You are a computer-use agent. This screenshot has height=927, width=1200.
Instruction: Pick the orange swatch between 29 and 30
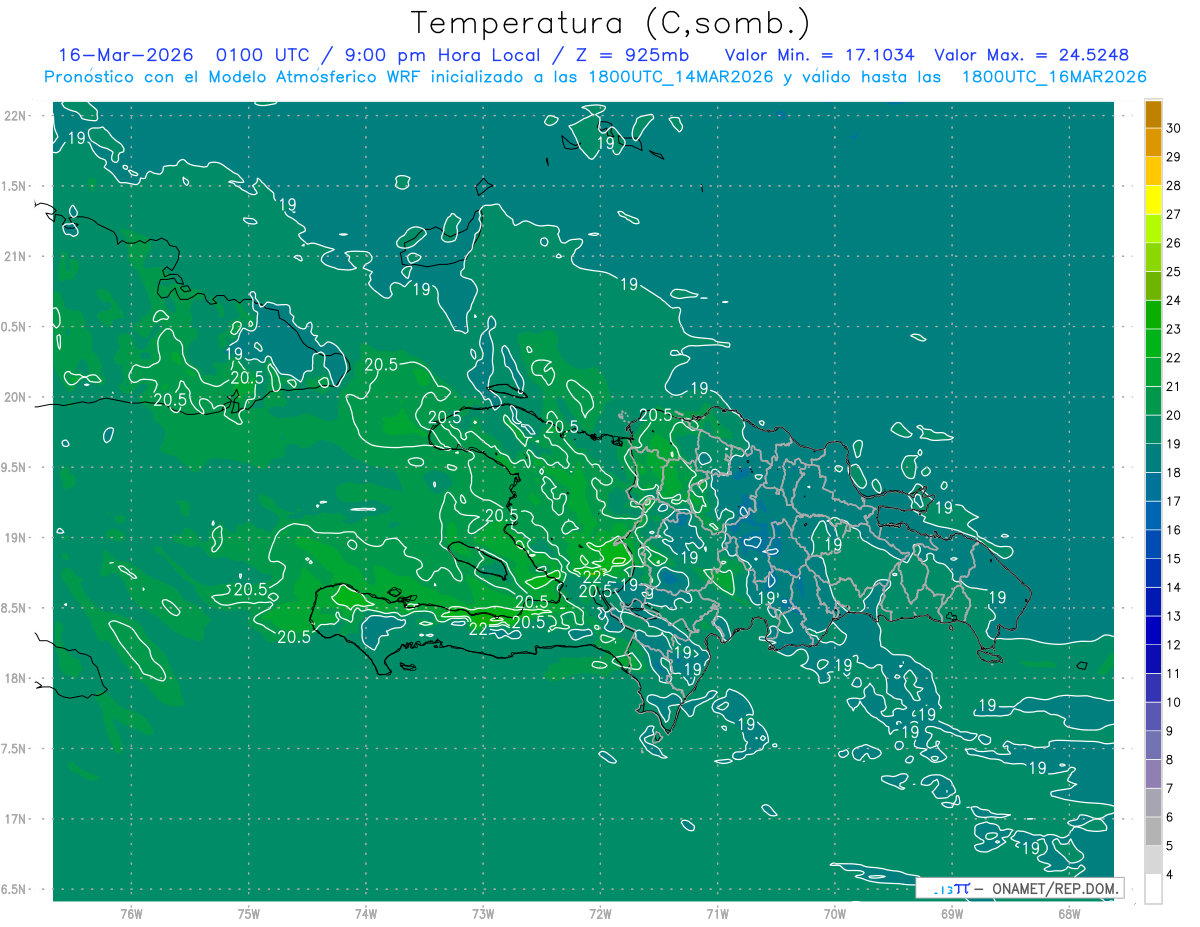1153,143
